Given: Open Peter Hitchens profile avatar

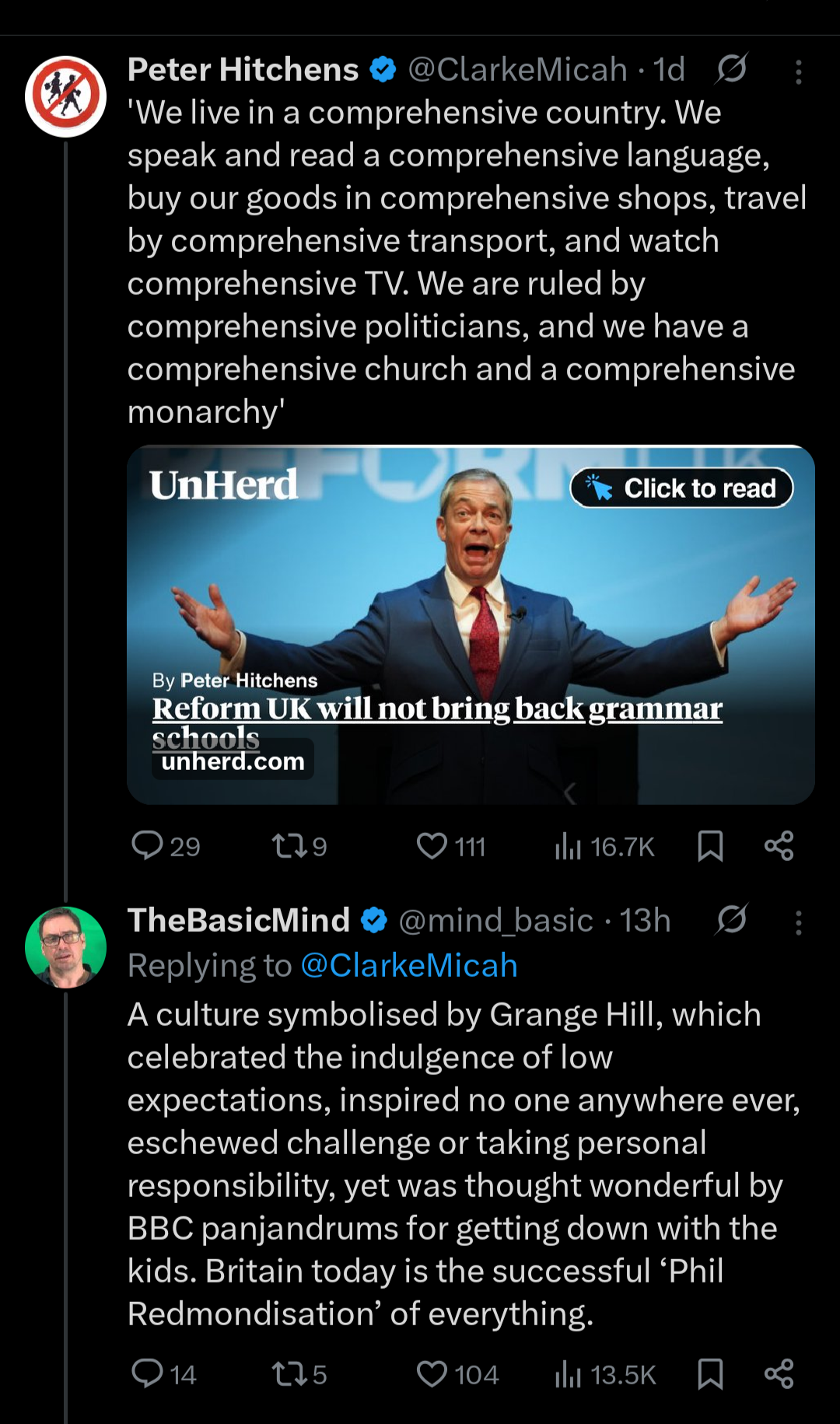Looking at the screenshot, I should 65,96.
